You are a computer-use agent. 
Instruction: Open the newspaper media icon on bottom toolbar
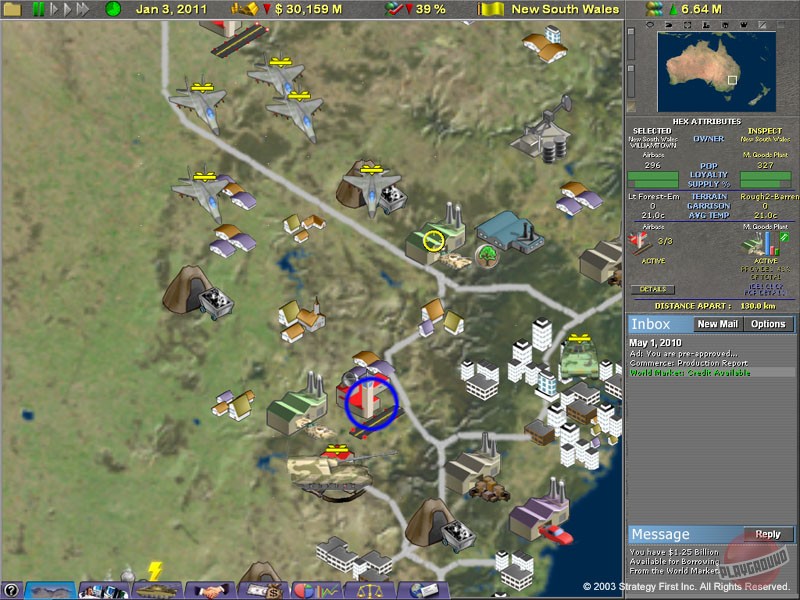[103, 587]
